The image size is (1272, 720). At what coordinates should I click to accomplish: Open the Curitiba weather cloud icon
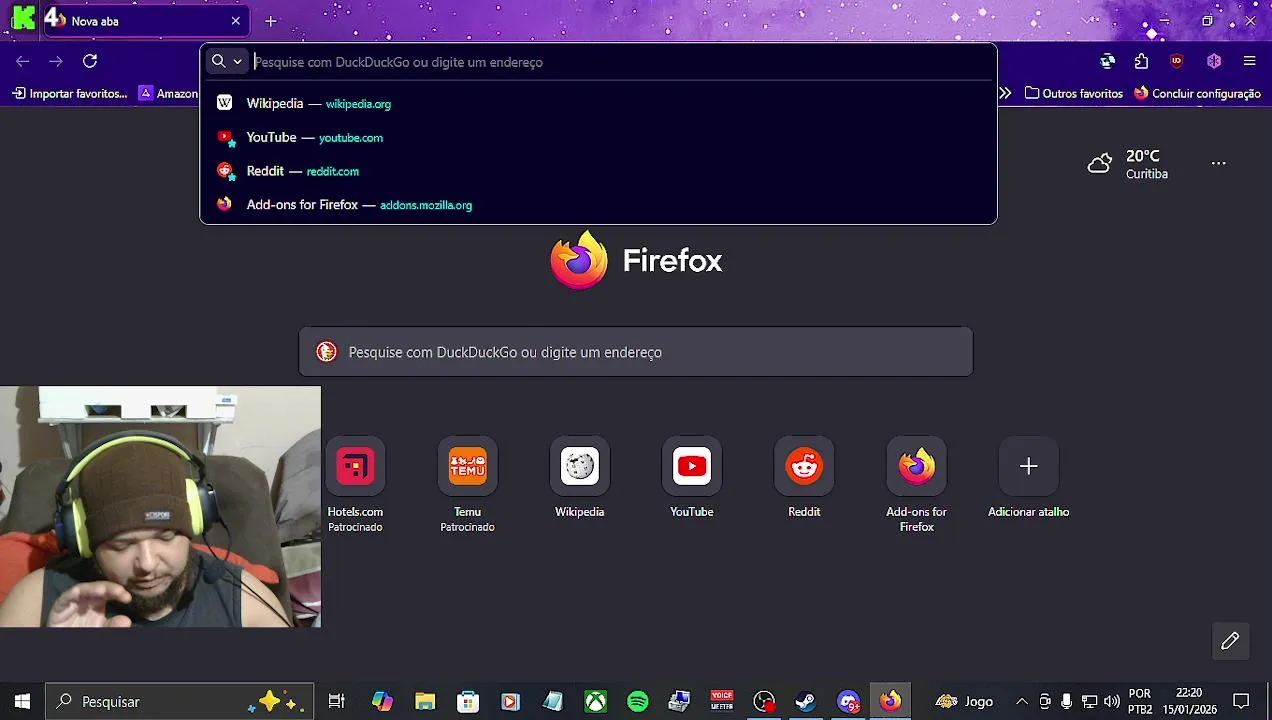click(1100, 164)
